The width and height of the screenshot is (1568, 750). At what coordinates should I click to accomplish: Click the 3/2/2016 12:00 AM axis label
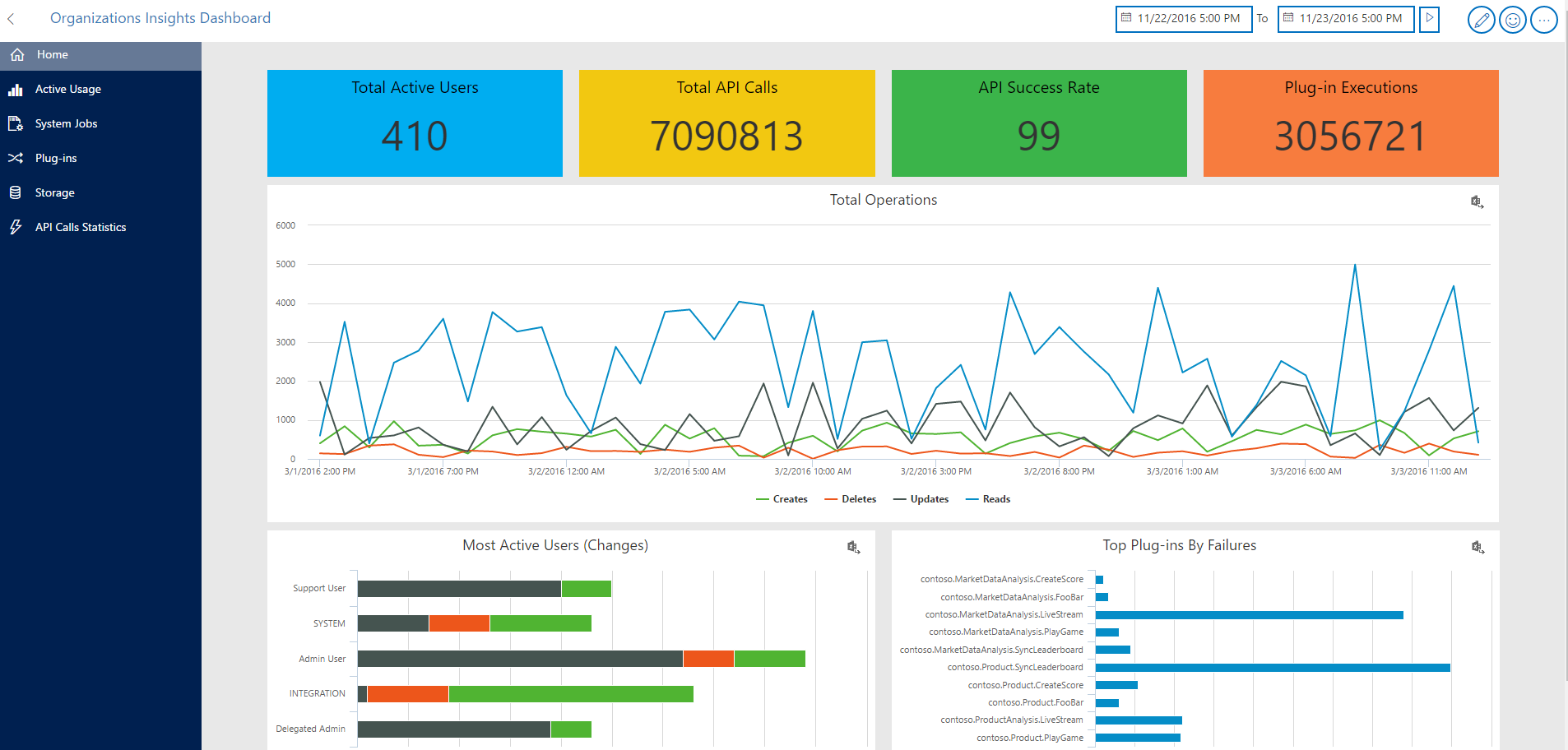(566, 472)
